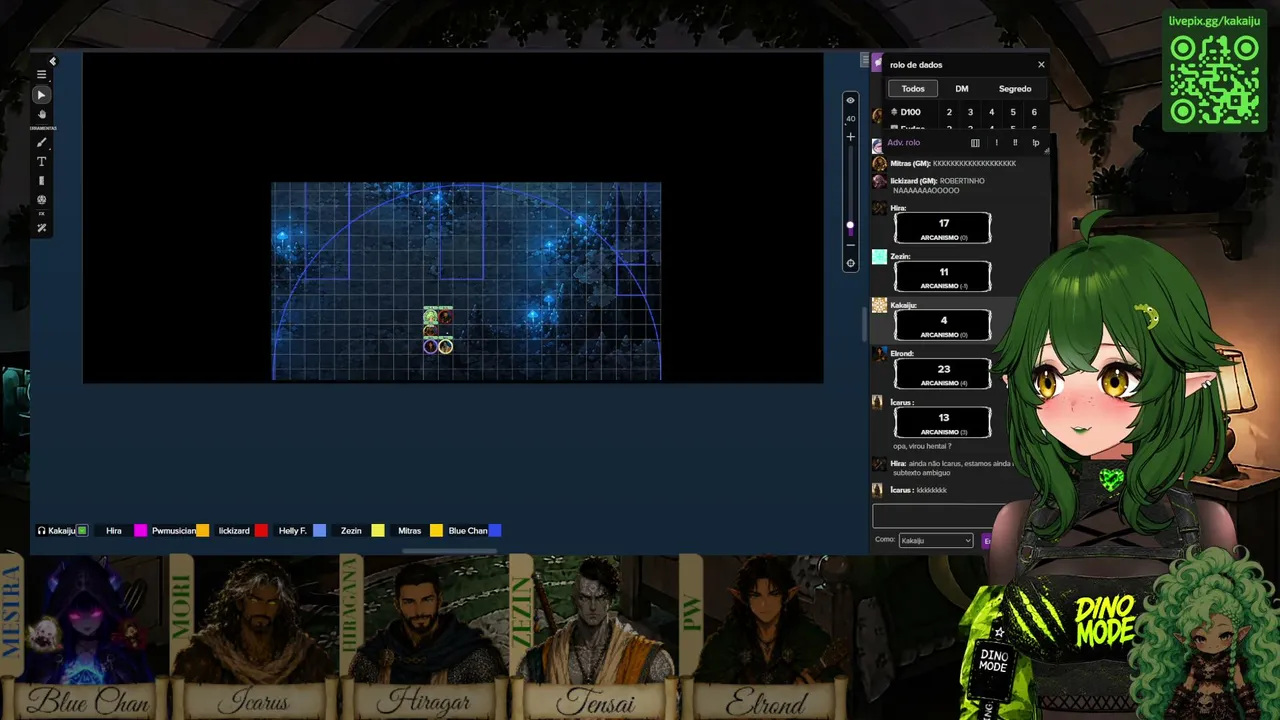Choose the Select arrow tool
This screenshot has height=720, width=1280.
[41, 95]
